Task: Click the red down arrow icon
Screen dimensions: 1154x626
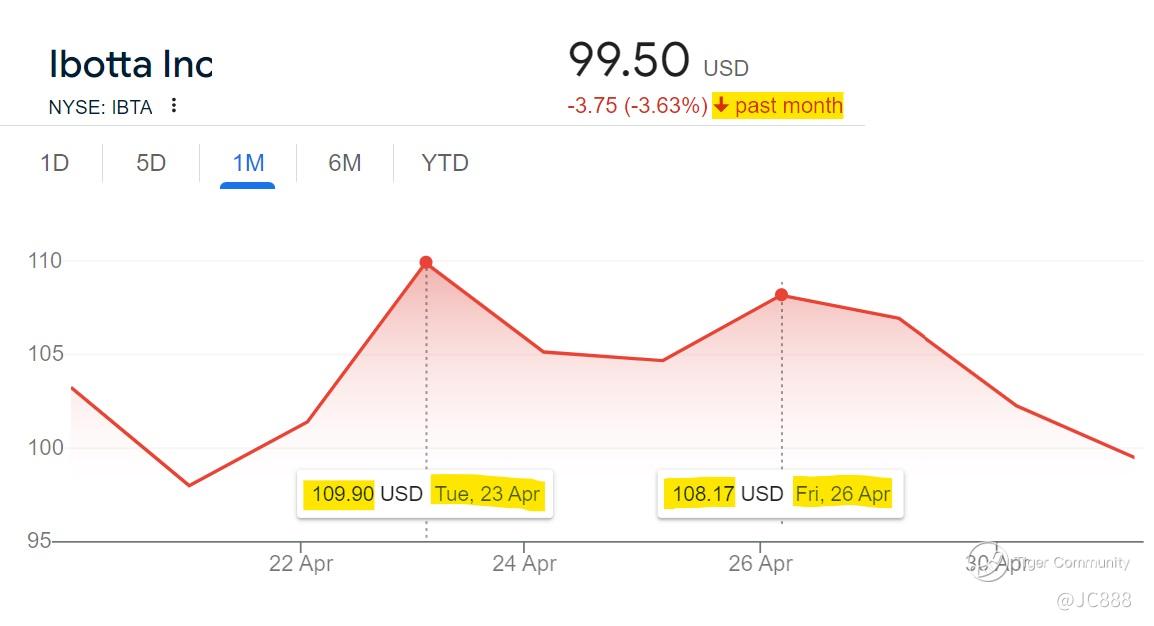Action: pyautogui.click(x=721, y=105)
